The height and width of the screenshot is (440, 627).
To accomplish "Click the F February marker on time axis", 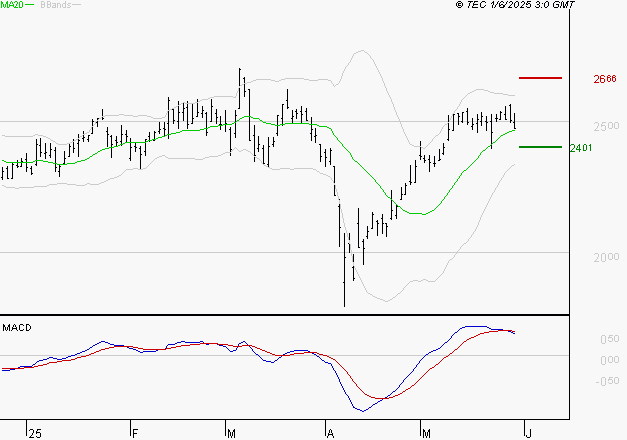I will pyautogui.click(x=135, y=434).
